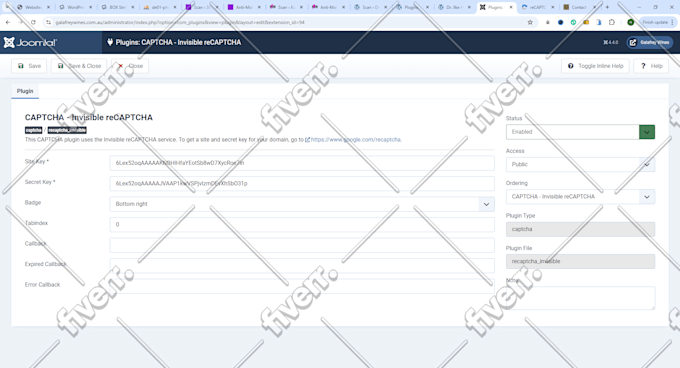Viewport: 680px width, 368px height.
Task: Close the active Plugins browser tab
Action: coord(511,7)
